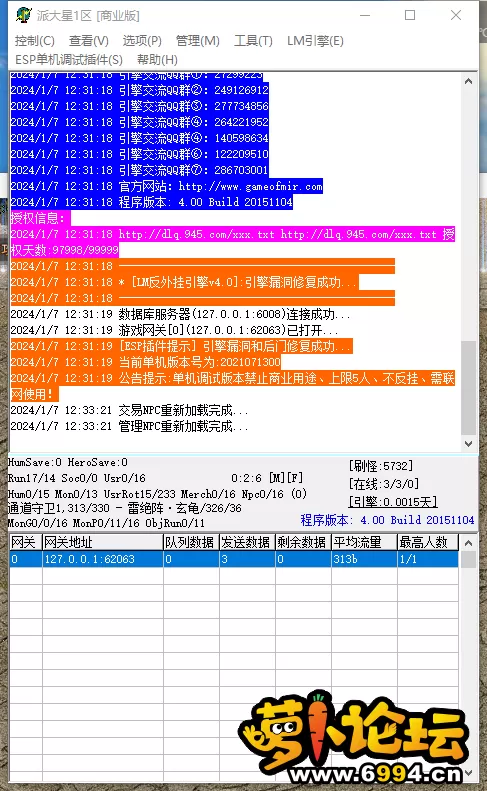Click the 在线:3/3/0 status text
Viewport: 487px width, 791px height.
coord(384,484)
